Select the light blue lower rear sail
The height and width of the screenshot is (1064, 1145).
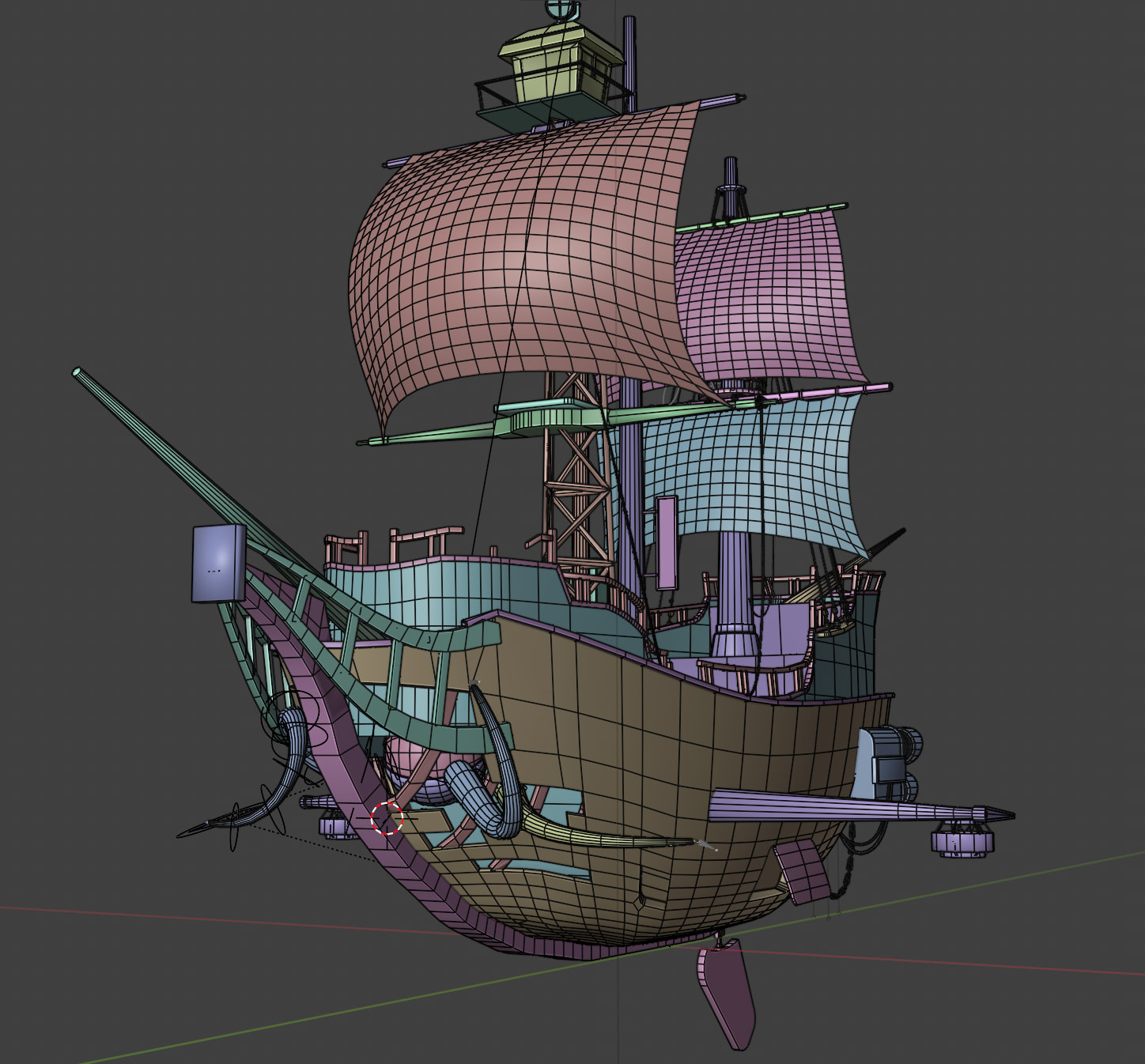(759, 466)
